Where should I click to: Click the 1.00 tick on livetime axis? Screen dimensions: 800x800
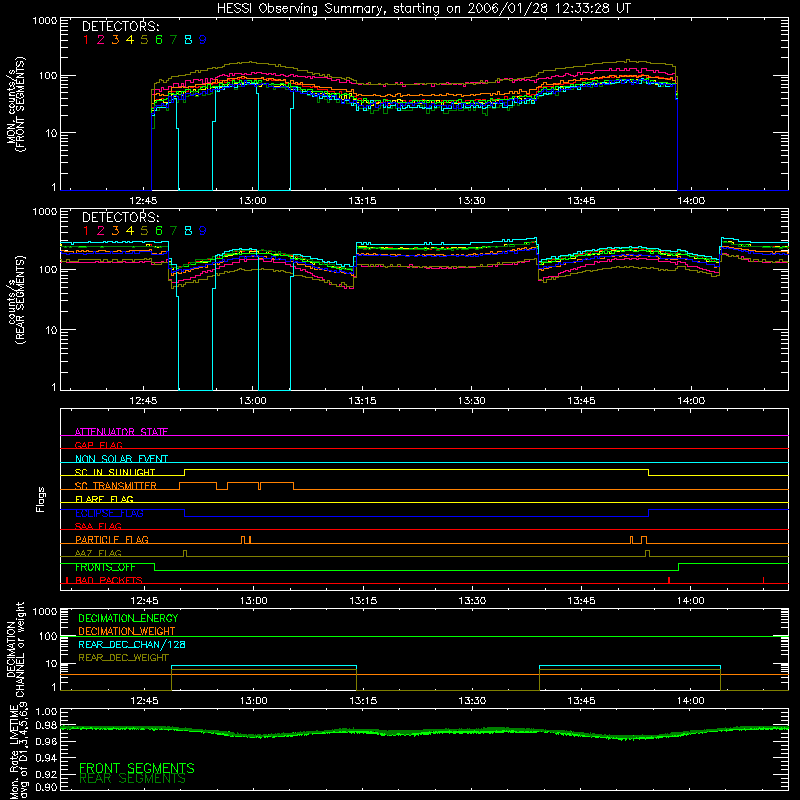coord(46,712)
